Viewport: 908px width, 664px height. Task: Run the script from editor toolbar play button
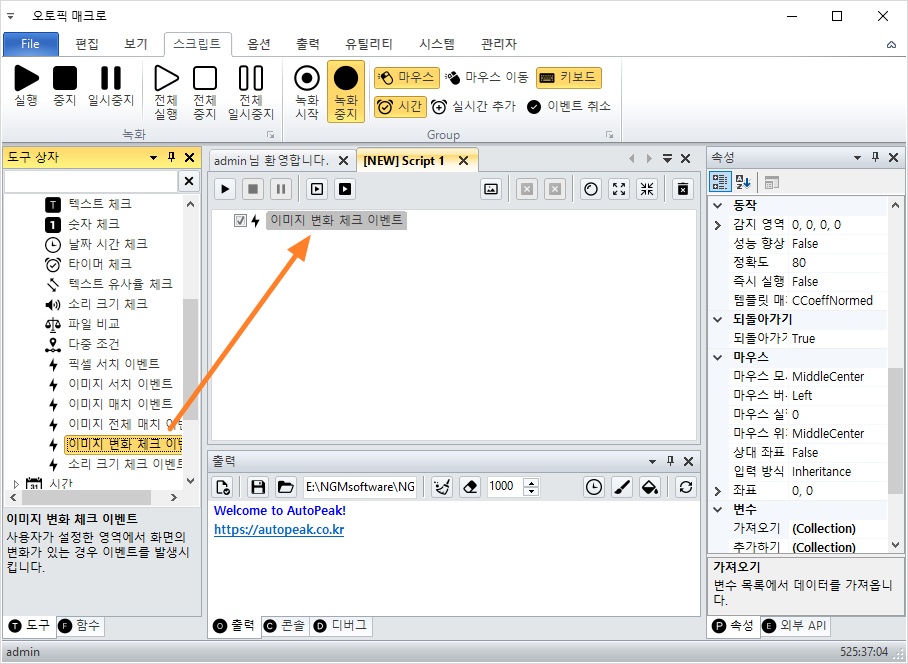click(x=225, y=189)
